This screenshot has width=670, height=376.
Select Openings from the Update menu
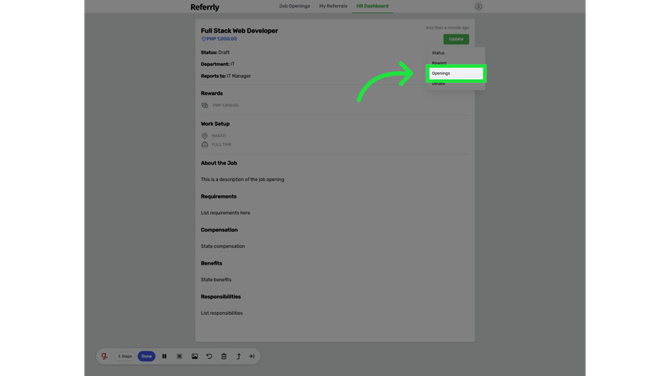(x=456, y=73)
